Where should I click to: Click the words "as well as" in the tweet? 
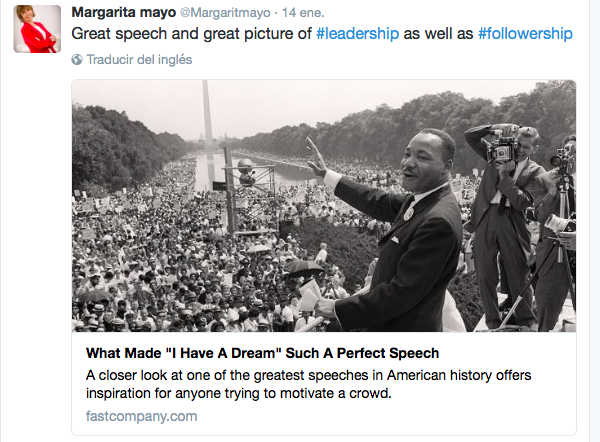438,35
